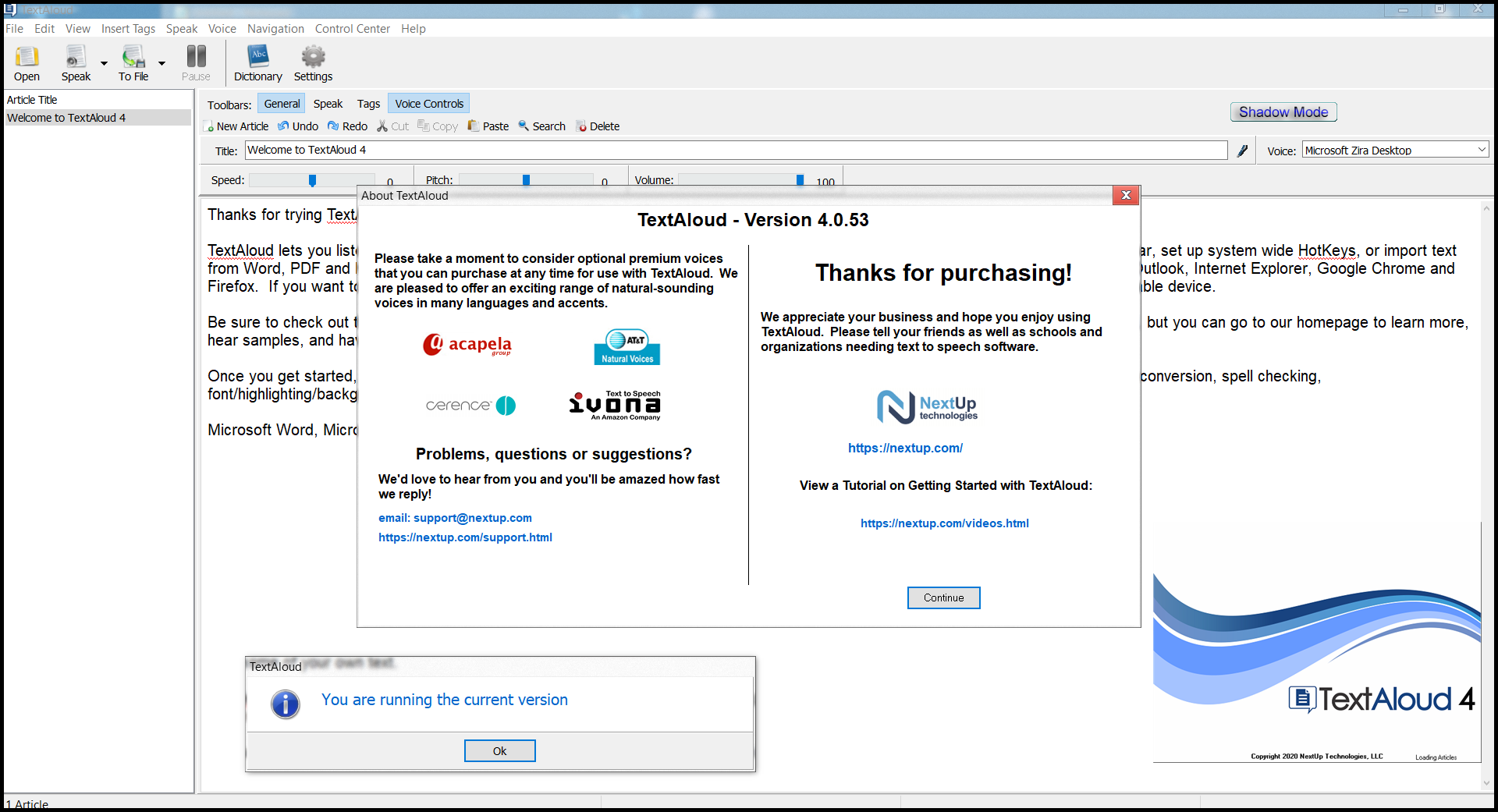1498x812 pixels.
Task: Click the Acapela group logo
Action: pyautogui.click(x=467, y=344)
